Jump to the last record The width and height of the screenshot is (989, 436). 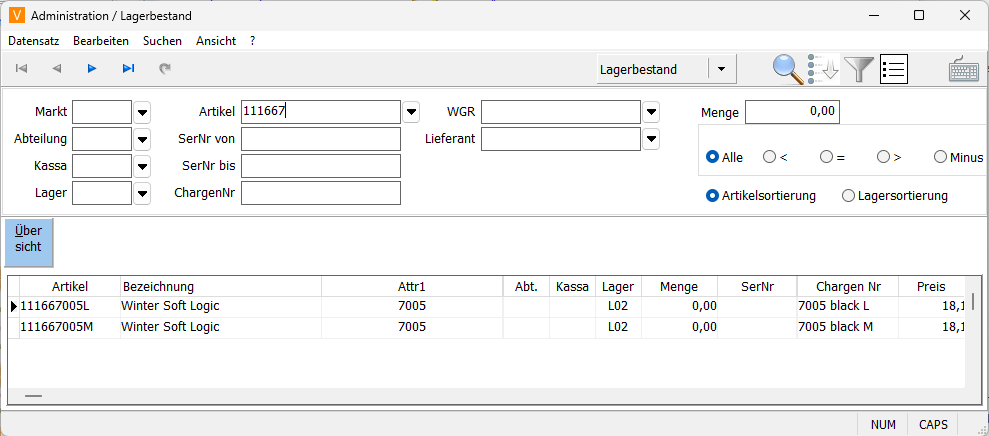[128, 69]
